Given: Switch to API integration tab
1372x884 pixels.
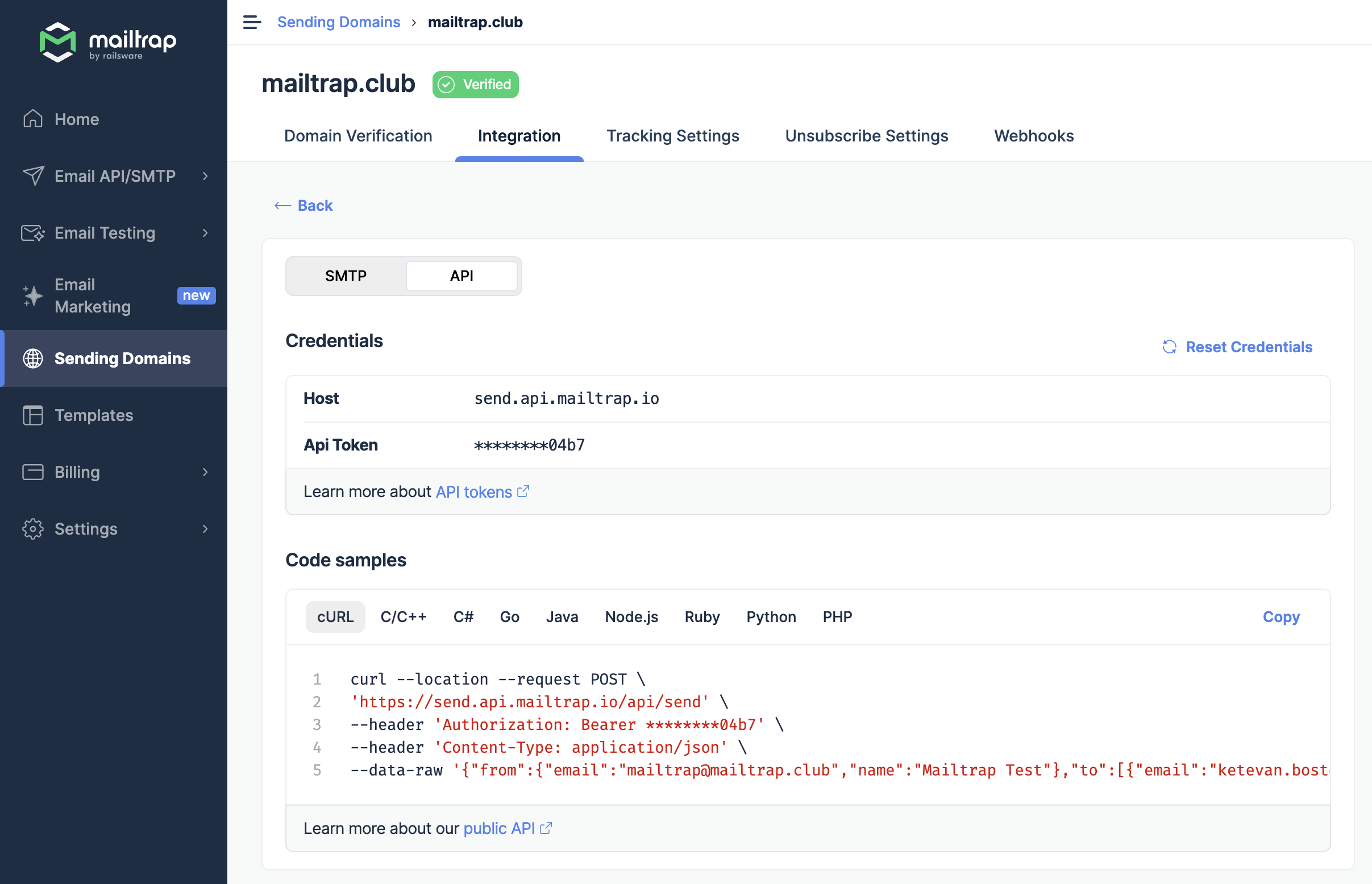Looking at the screenshot, I should pos(462,276).
